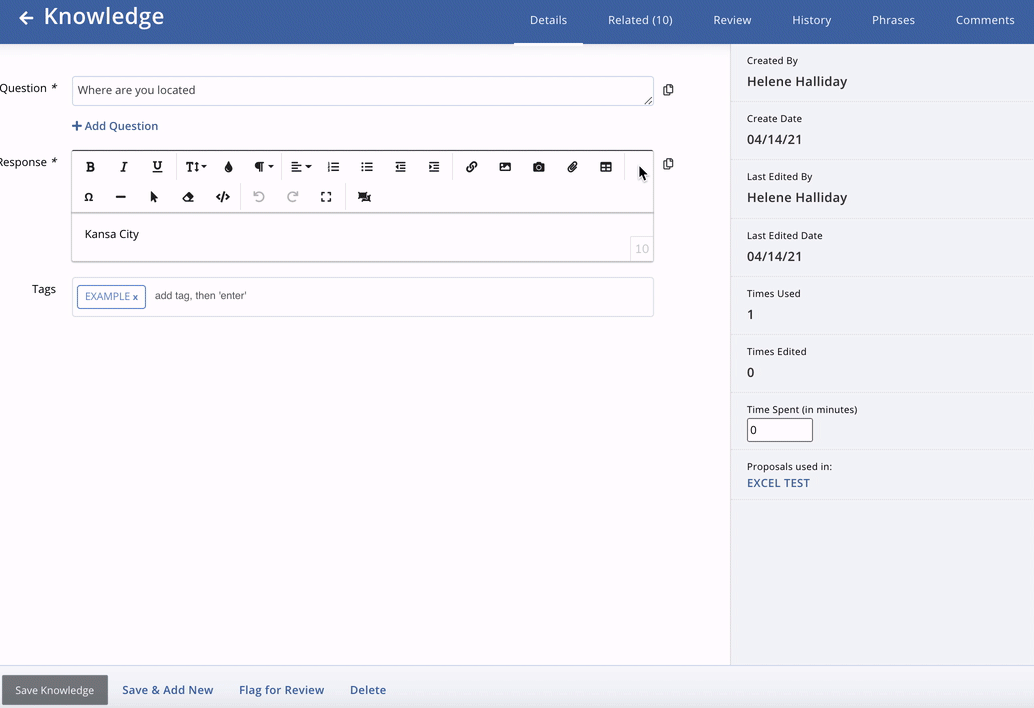
Task: Redo the last edit
Action: coord(293,197)
